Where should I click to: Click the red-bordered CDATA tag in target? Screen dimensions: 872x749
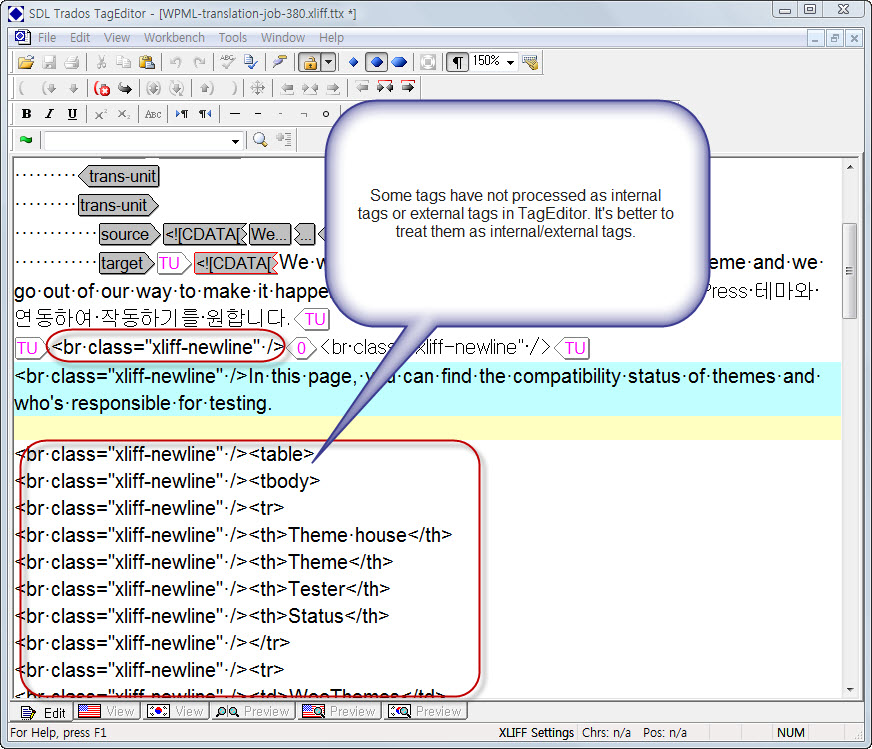(236, 263)
